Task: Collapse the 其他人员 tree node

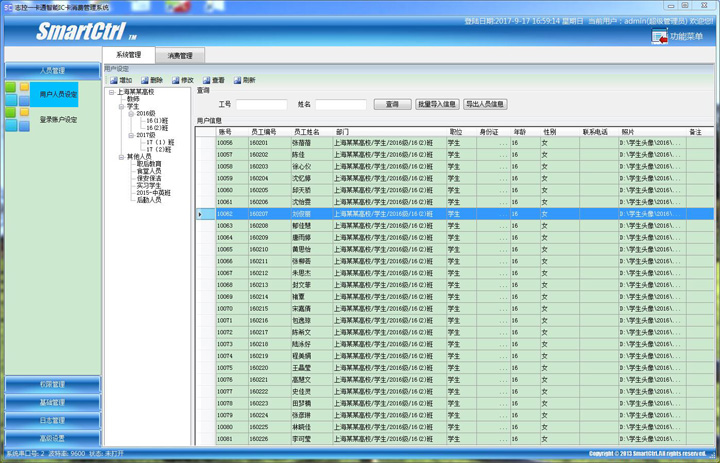Action: coord(121,157)
